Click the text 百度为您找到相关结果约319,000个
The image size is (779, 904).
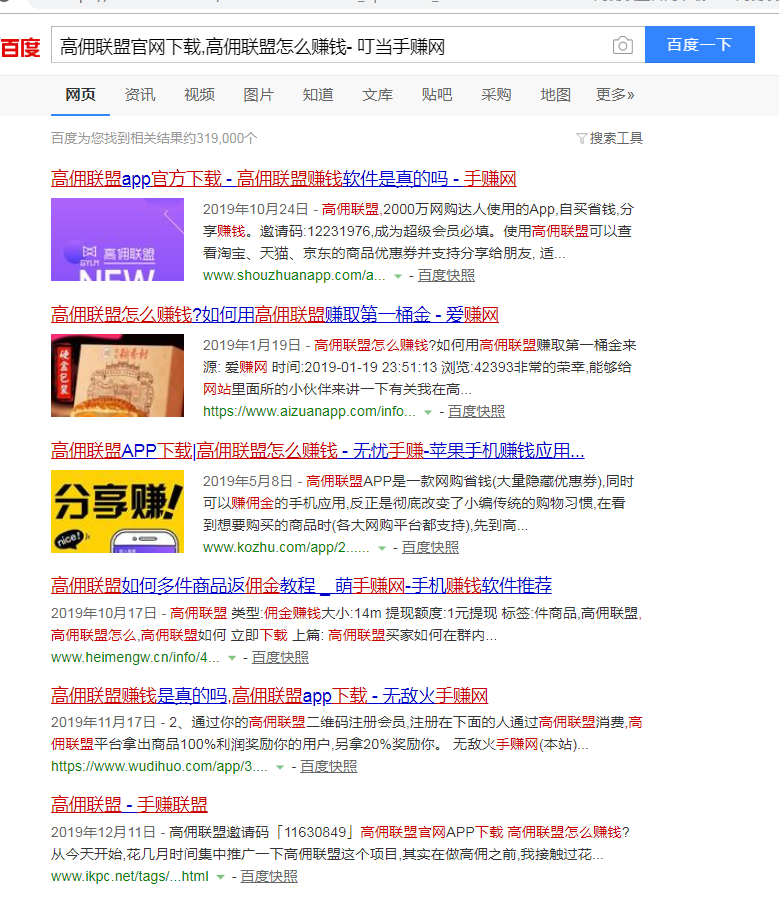[154, 138]
